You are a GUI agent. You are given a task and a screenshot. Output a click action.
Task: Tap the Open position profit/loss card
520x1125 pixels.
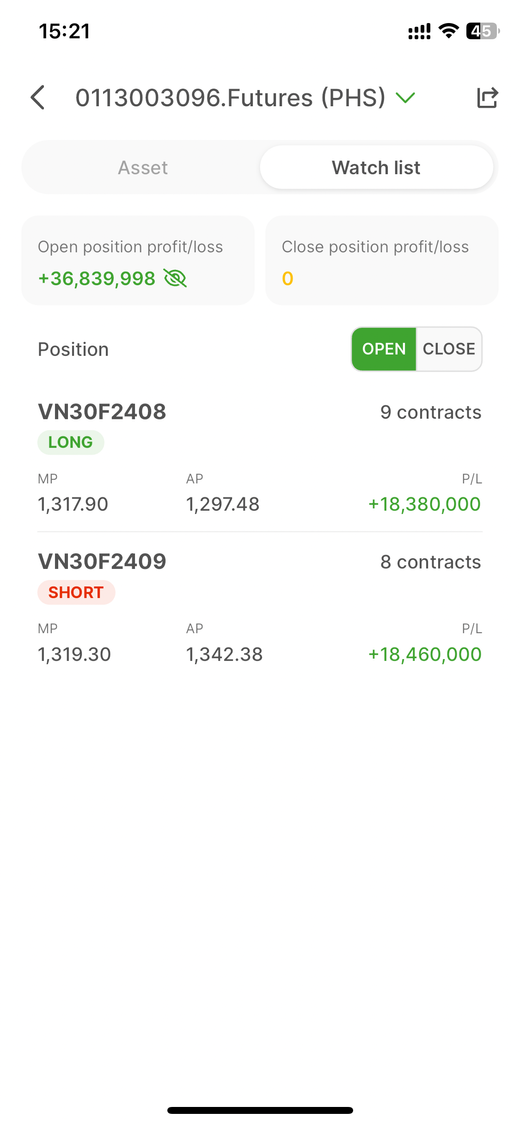tap(138, 260)
